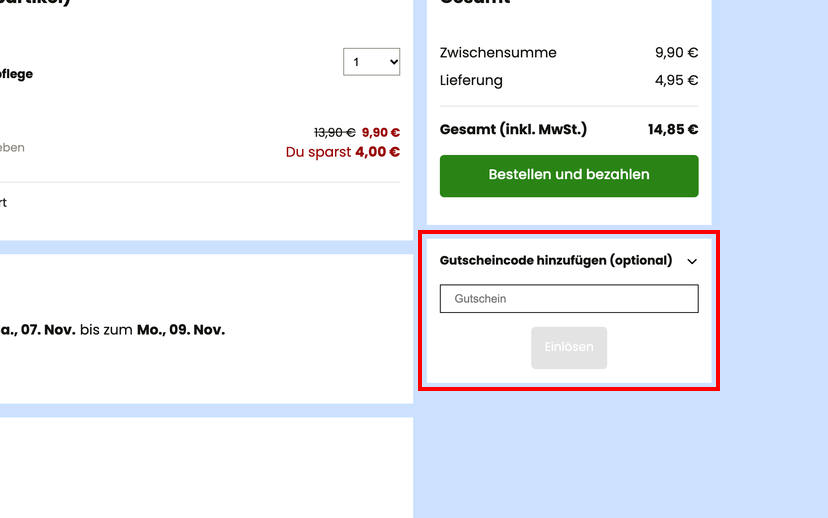Screen dimensions: 828x518
Task: Select the Du sparst 4,00 € text
Action: pos(343,152)
